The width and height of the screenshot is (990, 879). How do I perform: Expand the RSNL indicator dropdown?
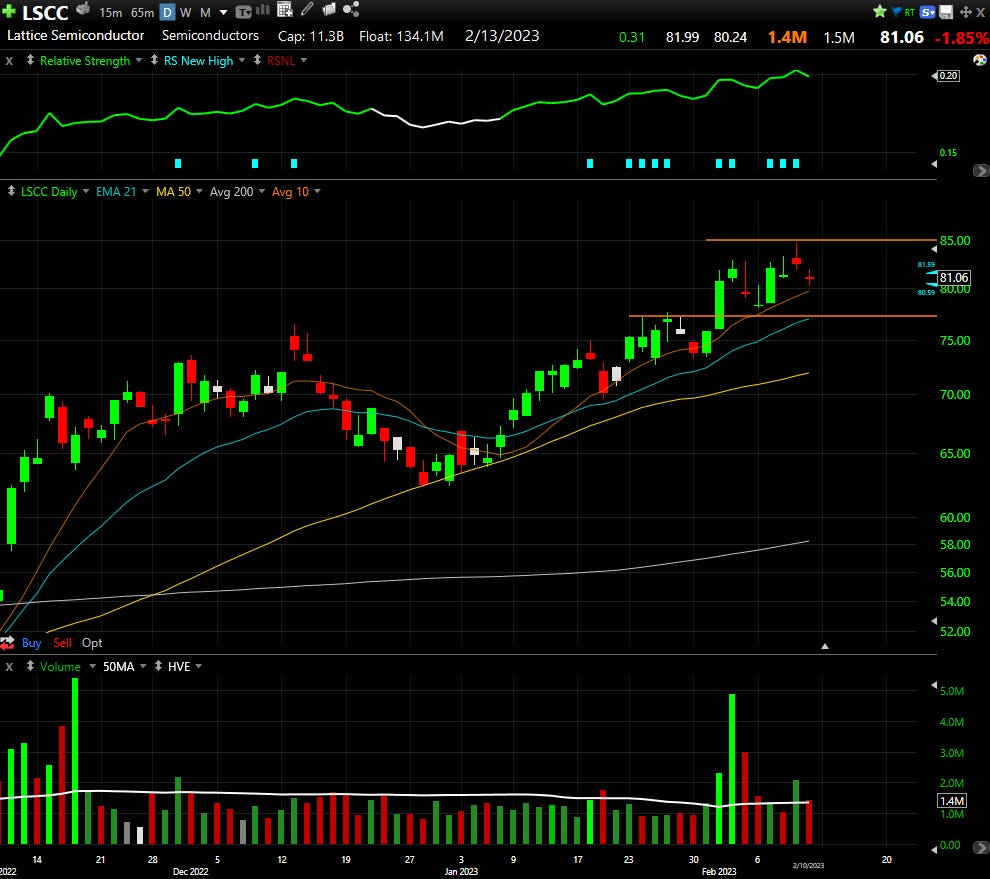click(x=304, y=60)
